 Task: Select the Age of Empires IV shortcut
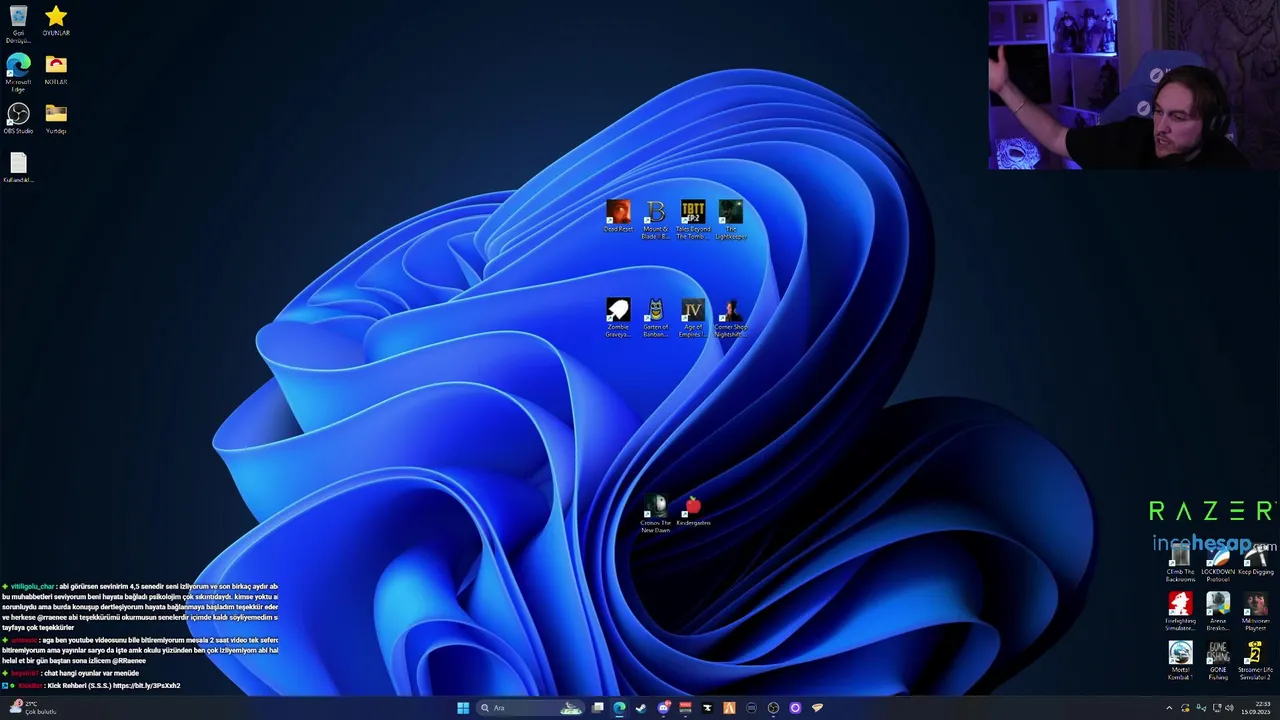(x=692, y=317)
